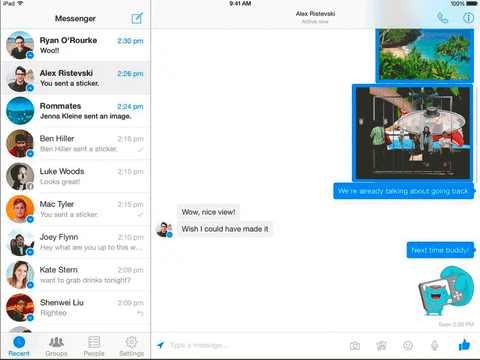Tap the blue monster camera sticker
The height and width of the screenshot is (360, 480).
(x=446, y=291)
